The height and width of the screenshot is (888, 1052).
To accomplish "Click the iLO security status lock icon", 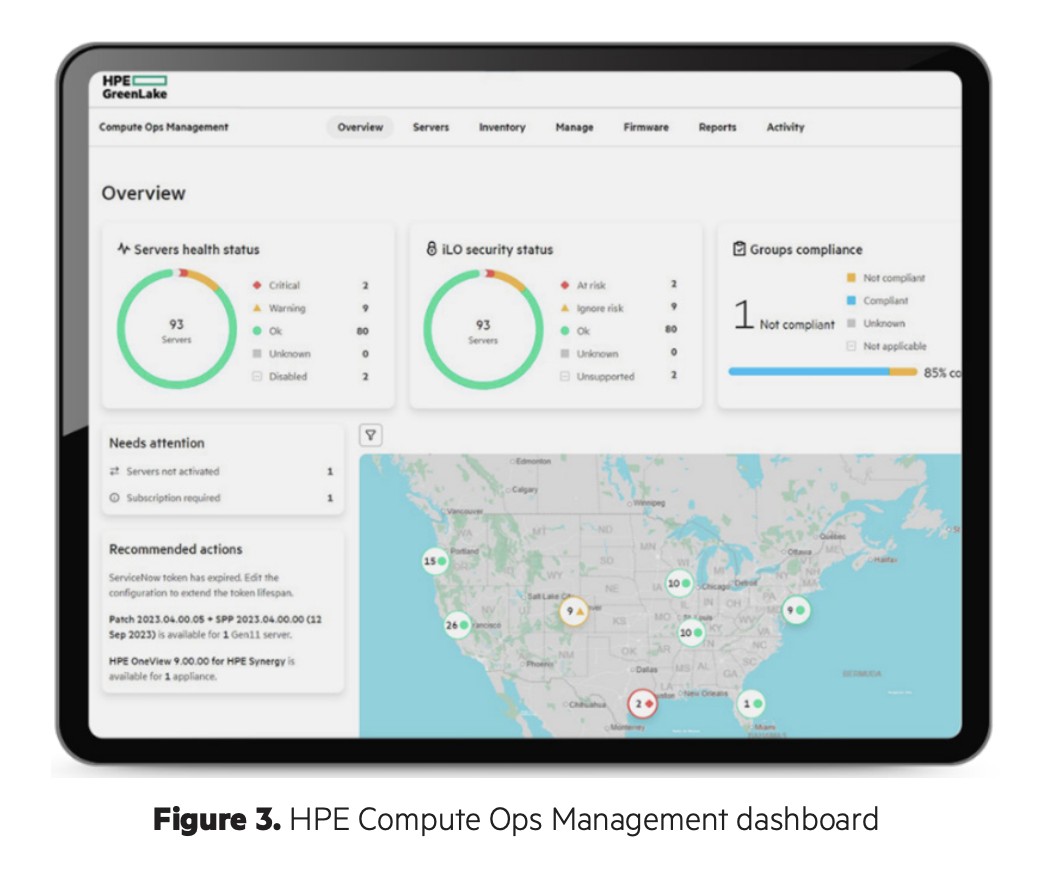I will pos(431,249).
